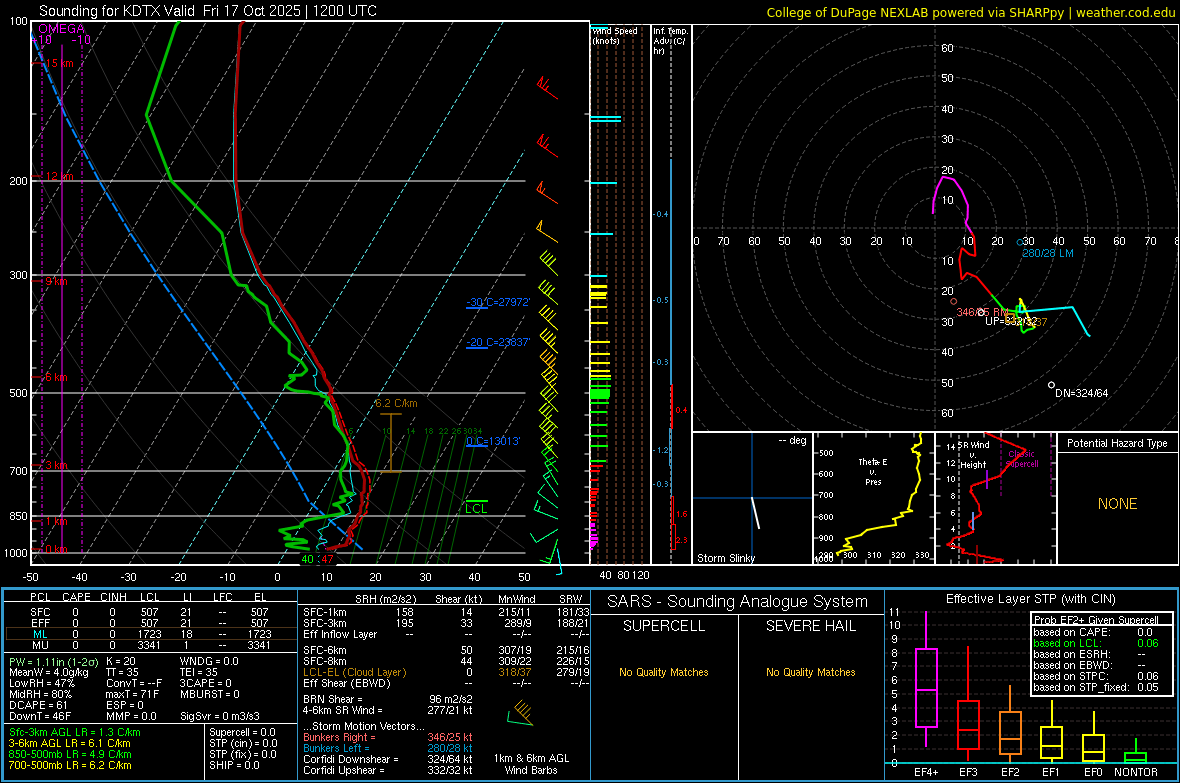Image resolution: width=1180 pixels, height=783 pixels.
Task: Click the PW = 1.11in value
Action: point(52,661)
